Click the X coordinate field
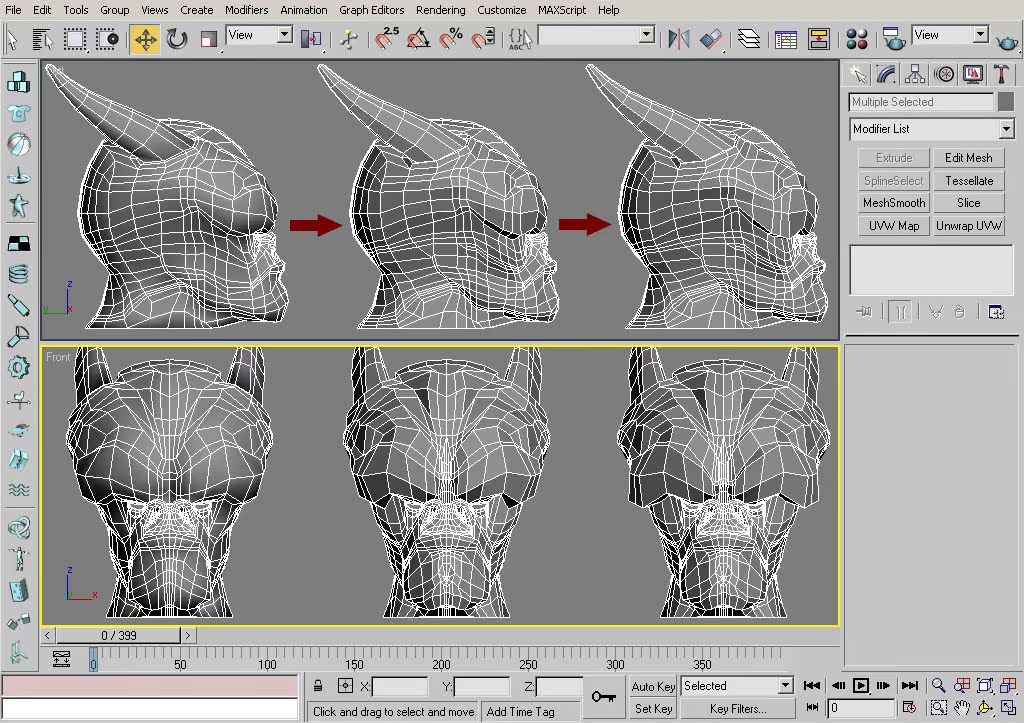Image resolution: width=1024 pixels, height=723 pixels. click(400, 686)
